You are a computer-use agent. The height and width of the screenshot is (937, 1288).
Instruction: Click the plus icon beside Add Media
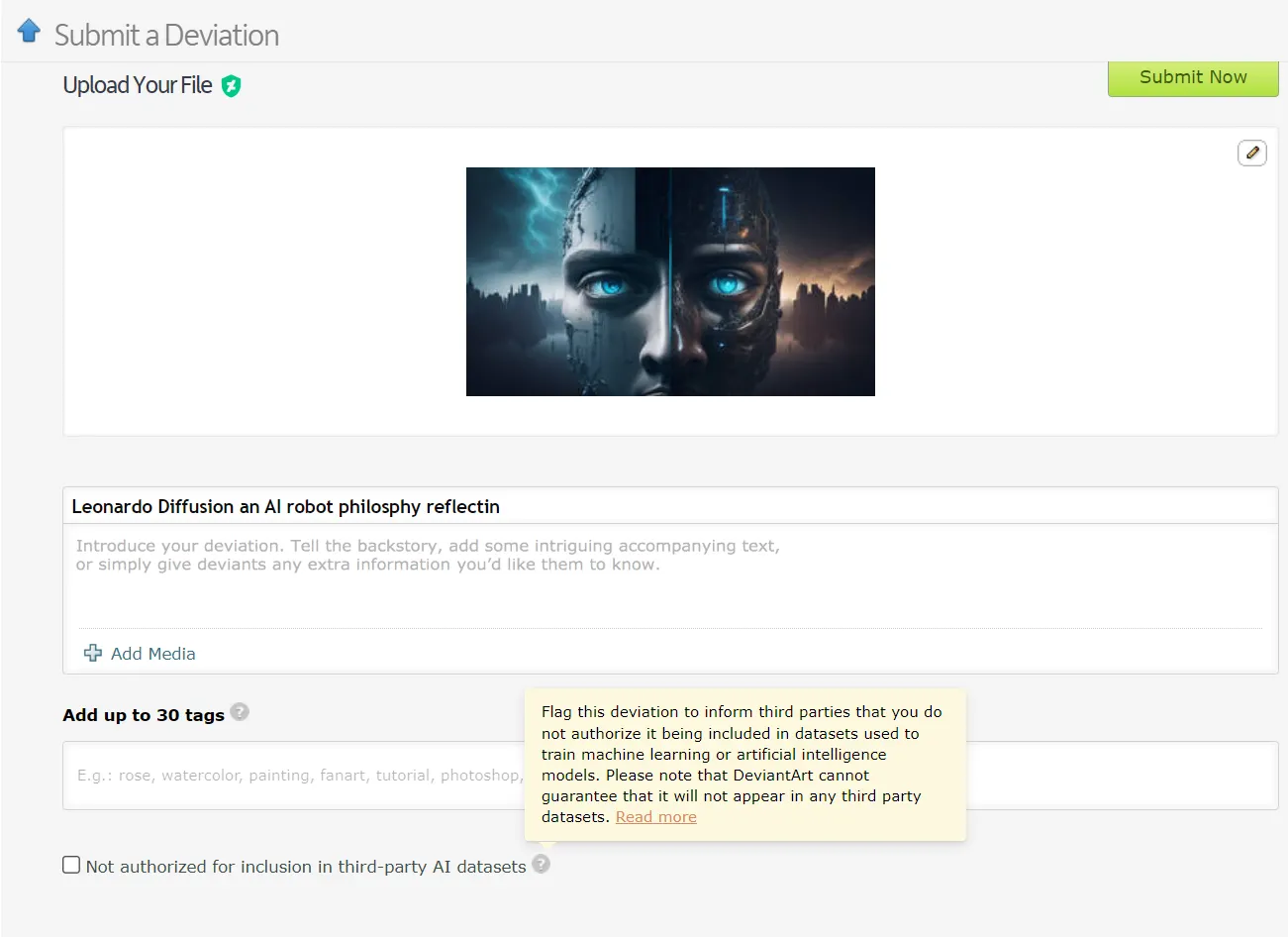pos(93,653)
